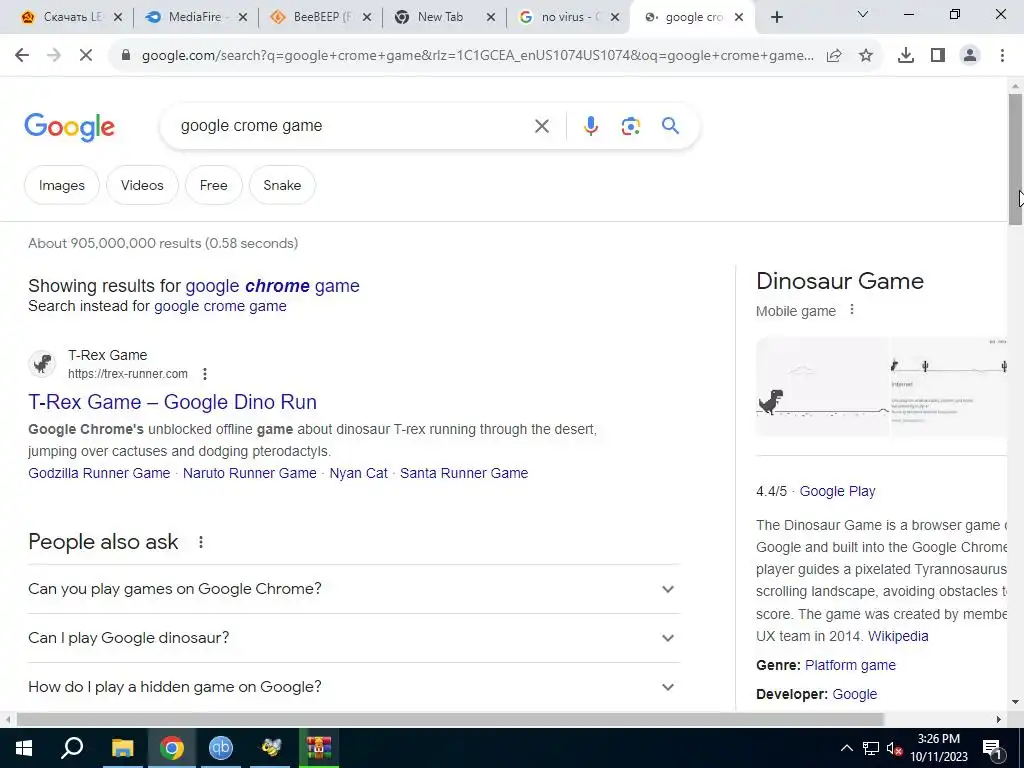
Task: Clear the search box with X
Action: [541, 126]
